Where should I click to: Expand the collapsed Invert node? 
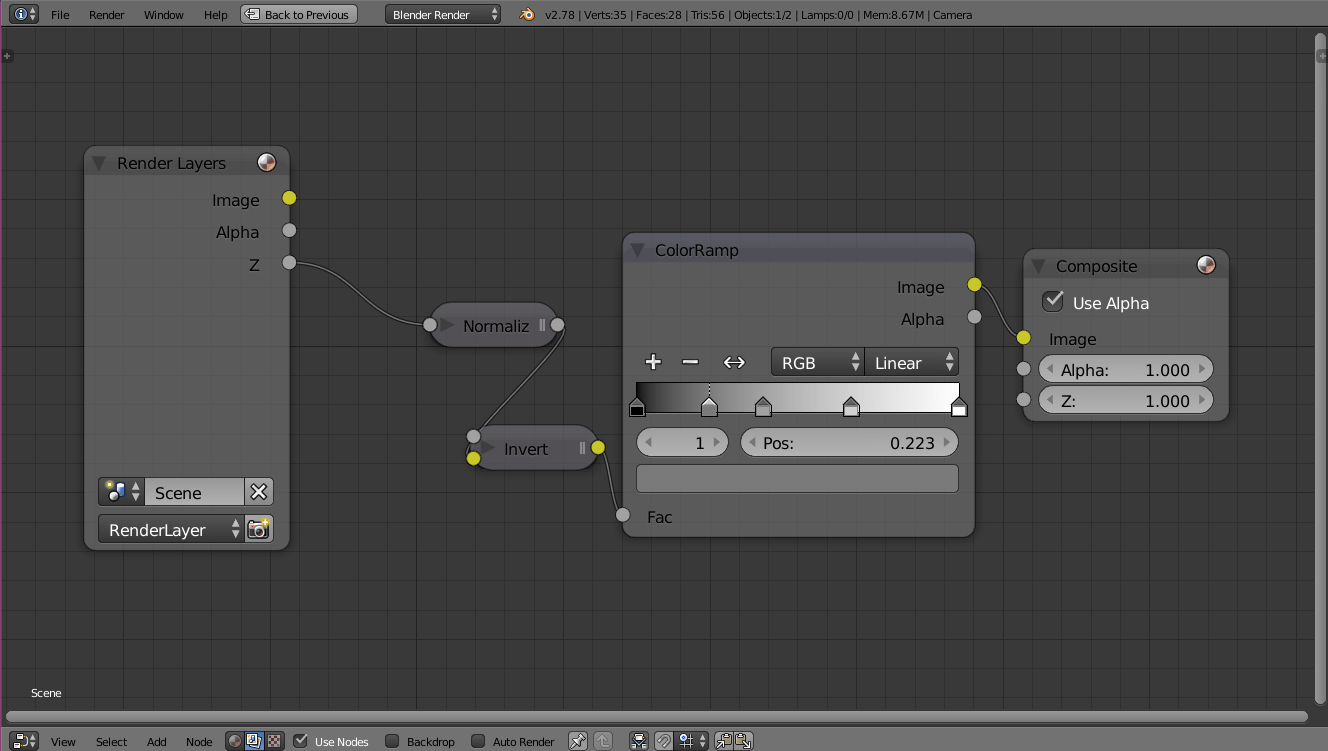click(489, 448)
